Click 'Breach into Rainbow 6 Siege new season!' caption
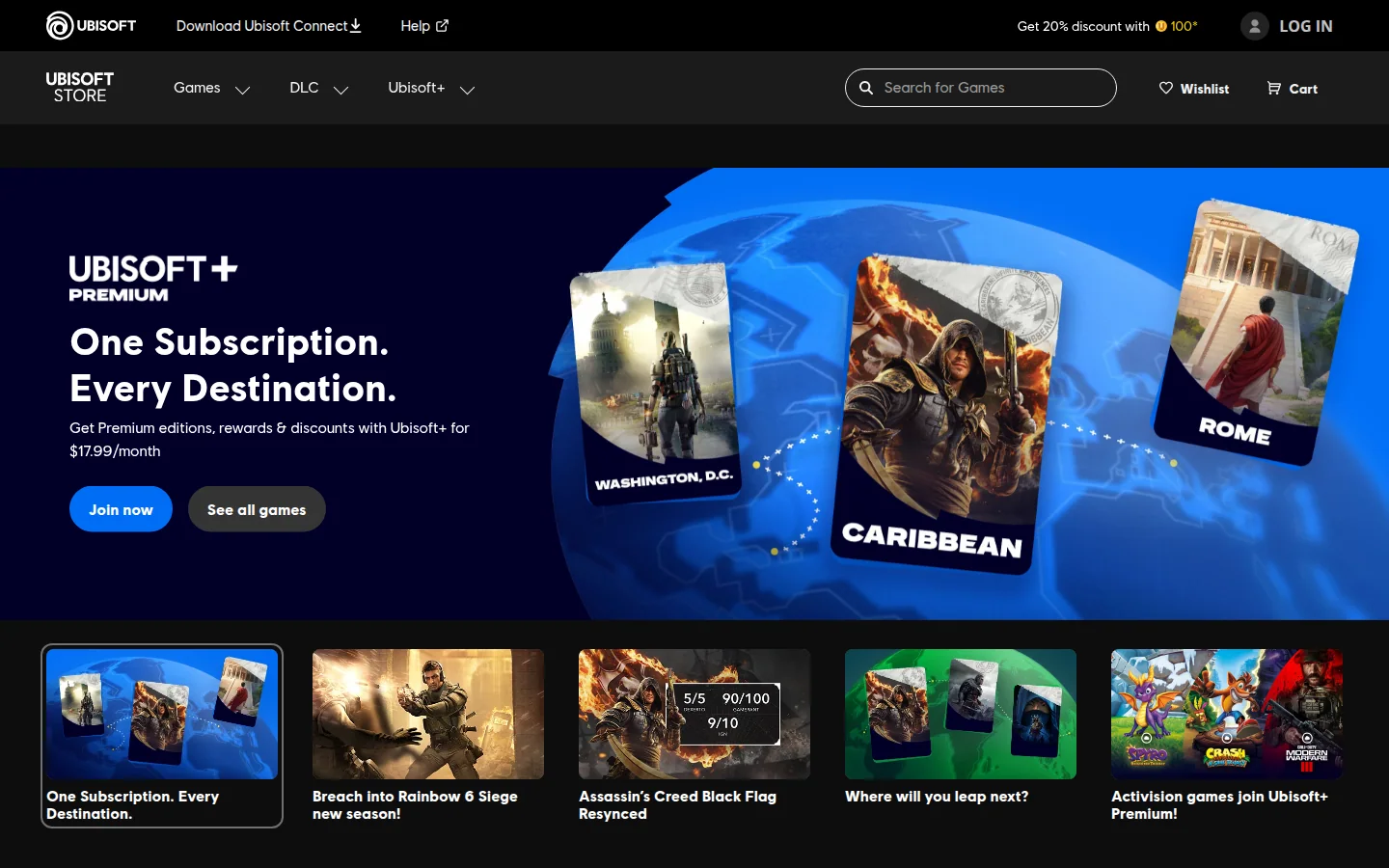 415,804
